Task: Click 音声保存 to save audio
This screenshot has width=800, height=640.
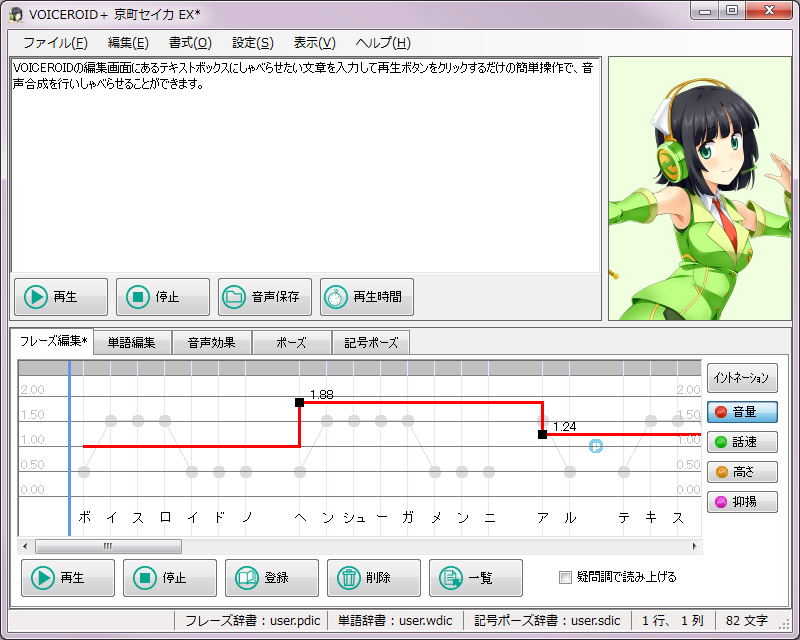Action: tap(265, 297)
